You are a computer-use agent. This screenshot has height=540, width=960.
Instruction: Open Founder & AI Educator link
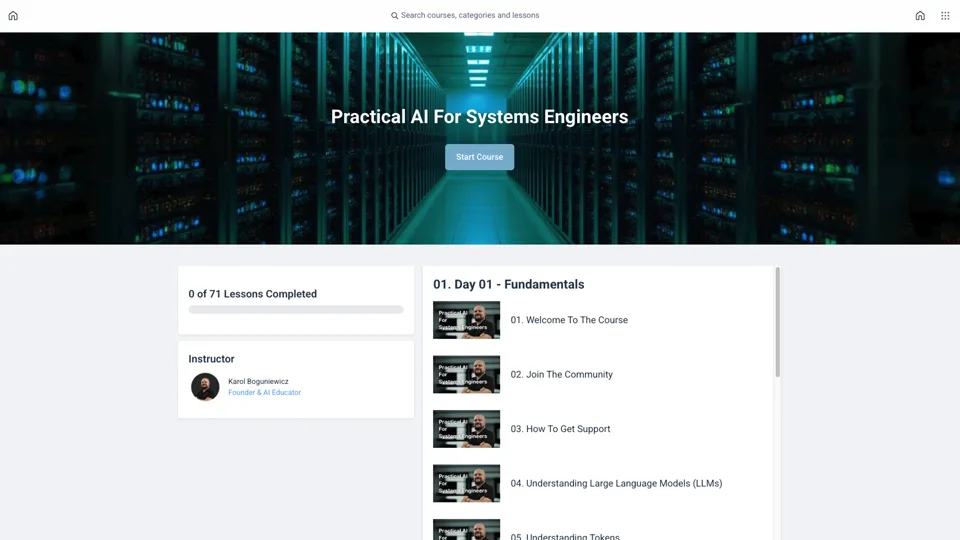click(x=264, y=392)
